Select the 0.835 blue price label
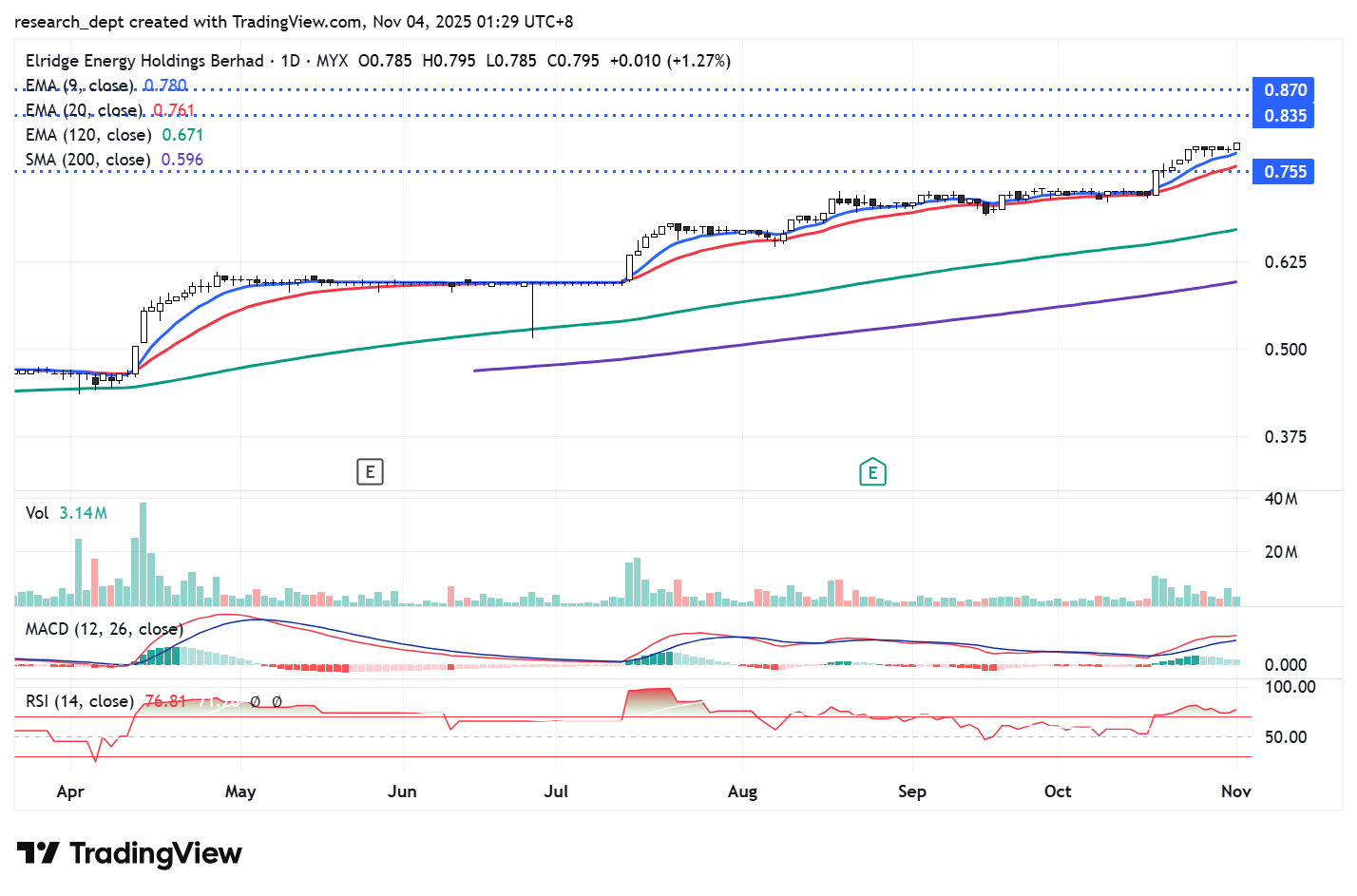1357x896 pixels. click(x=1283, y=116)
